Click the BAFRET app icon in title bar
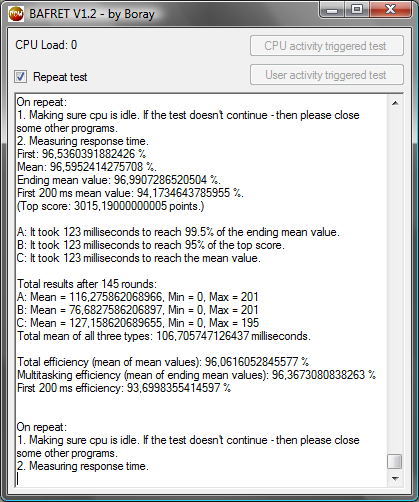This screenshot has height=502, width=419. 16,14
